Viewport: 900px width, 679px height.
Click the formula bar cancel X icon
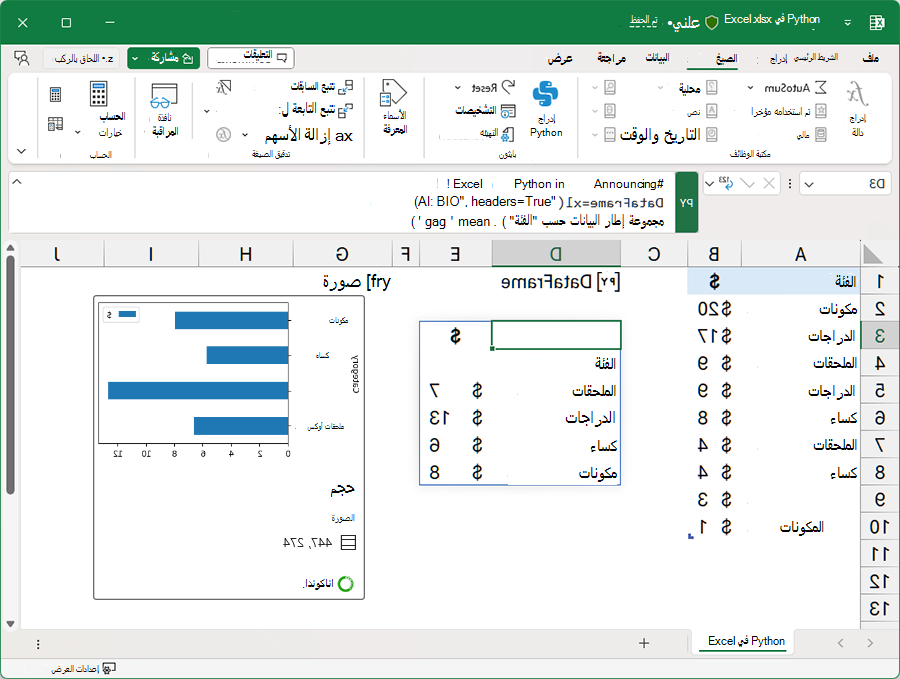[x=769, y=184]
